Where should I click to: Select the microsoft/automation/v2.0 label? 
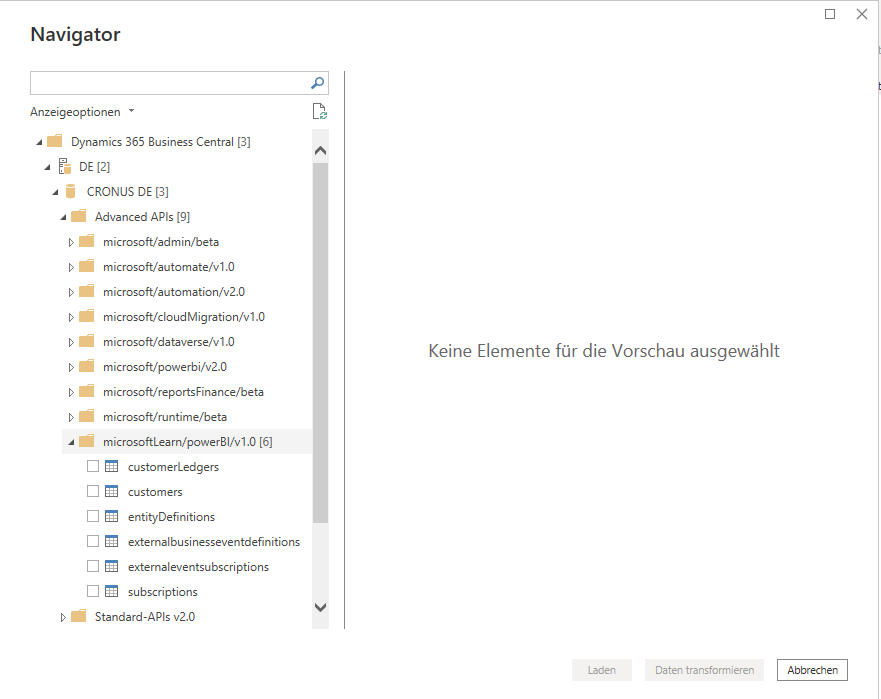(x=174, y=292)
